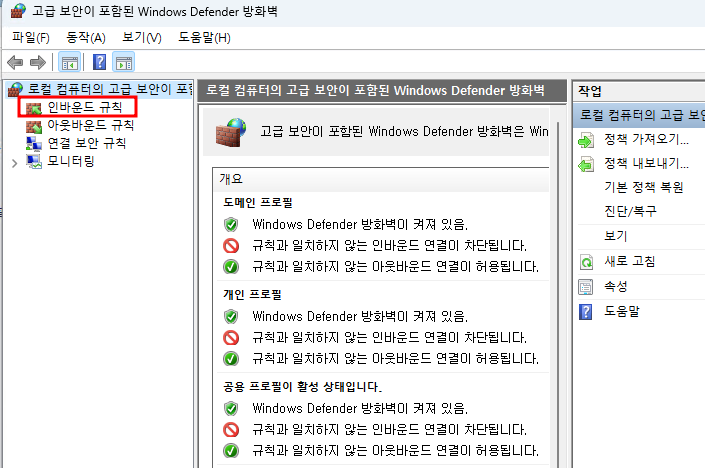Image resolution: width=705 pixels, height=468 pixels.
Task: Toggle the show/hide console tree icon
Action: (70, 62)
